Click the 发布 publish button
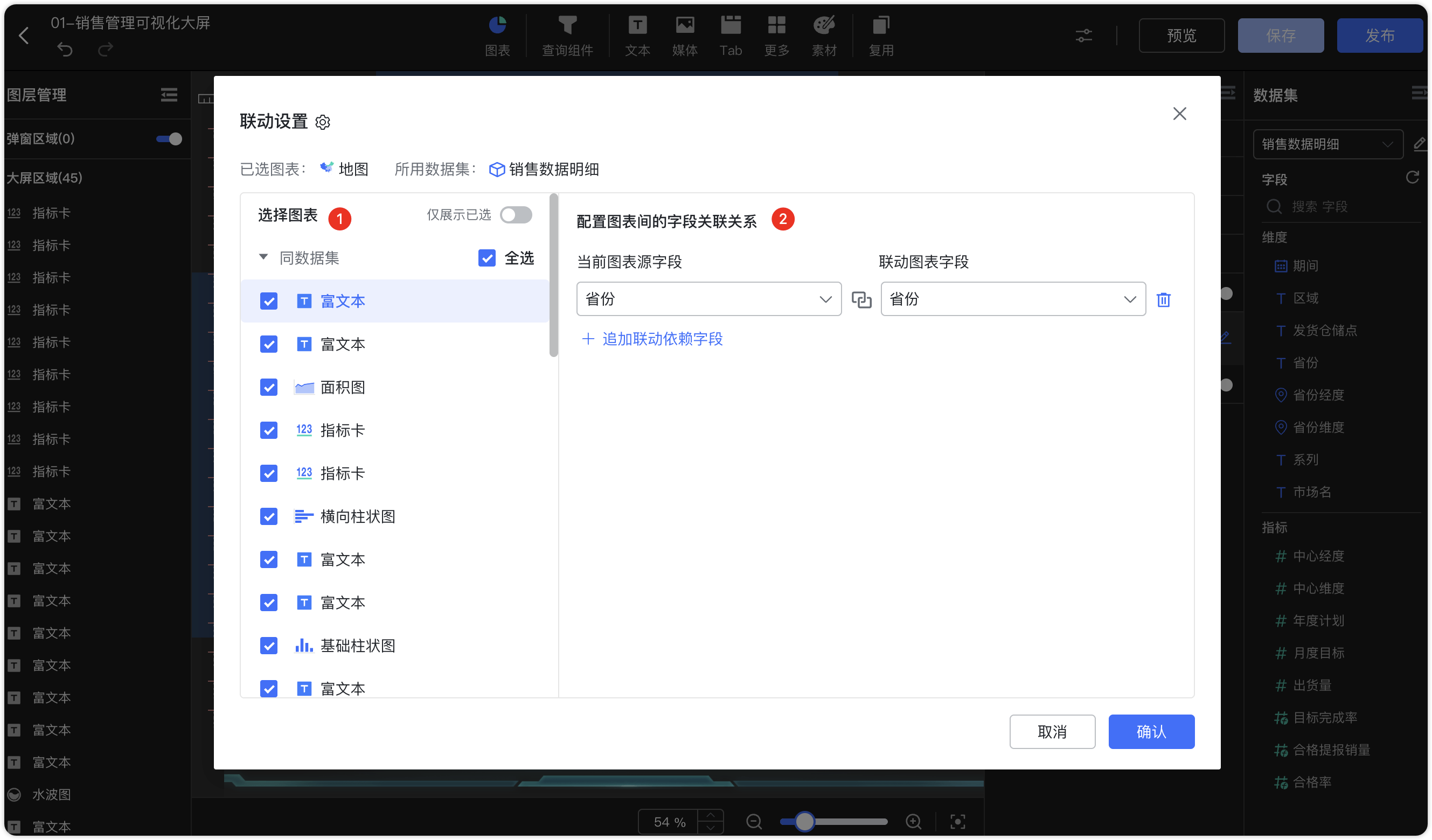 (x=1380, y=36)
